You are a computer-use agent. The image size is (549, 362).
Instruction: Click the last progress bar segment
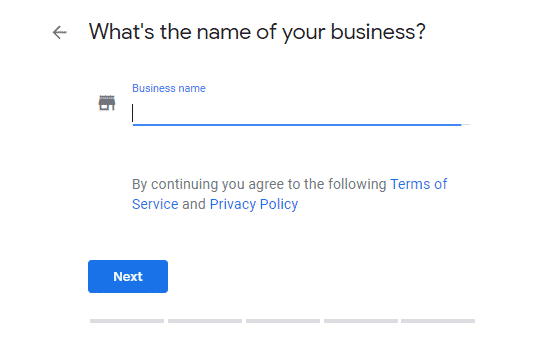438,321
